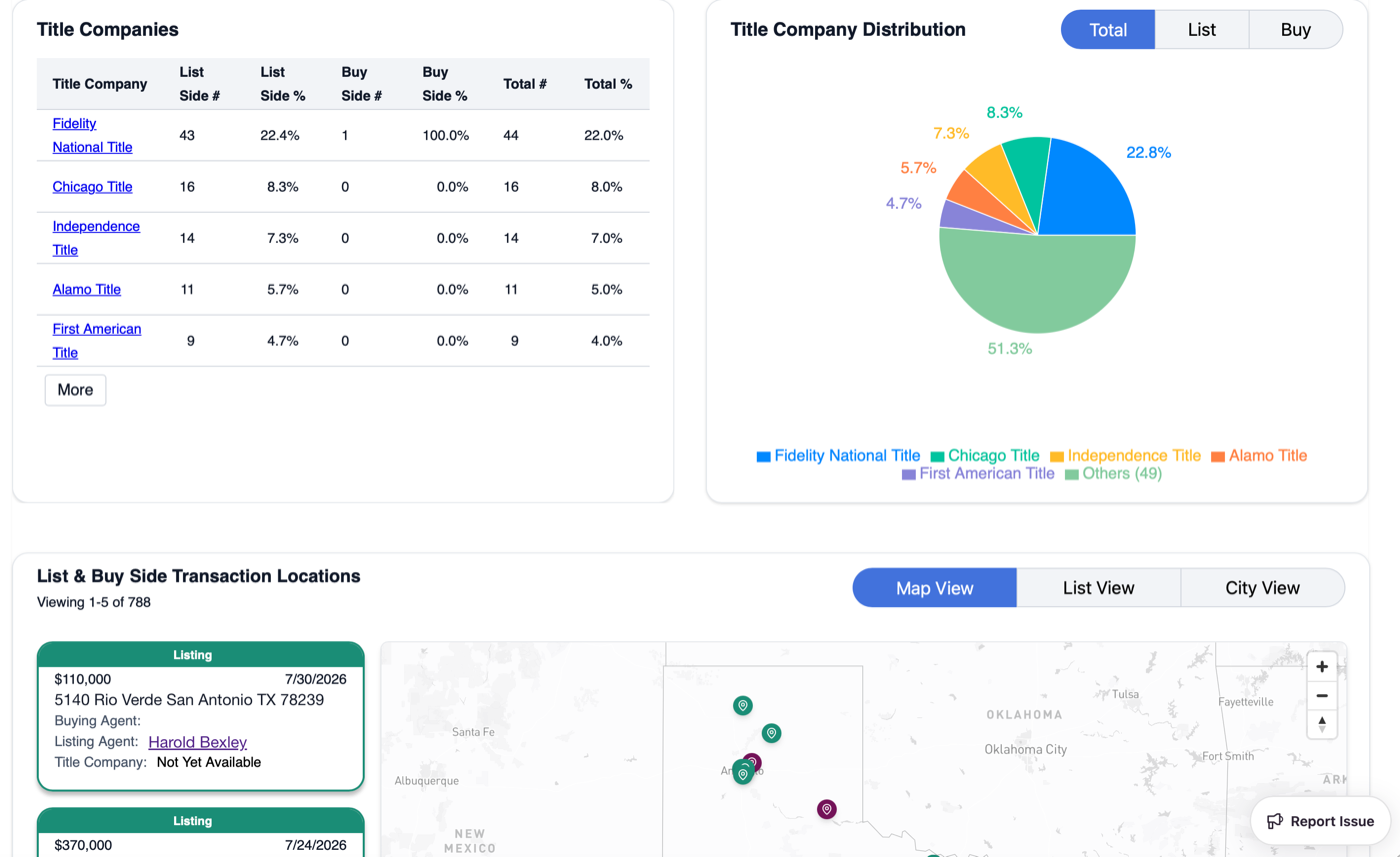Show Total title company distribution

point(1108,30)
